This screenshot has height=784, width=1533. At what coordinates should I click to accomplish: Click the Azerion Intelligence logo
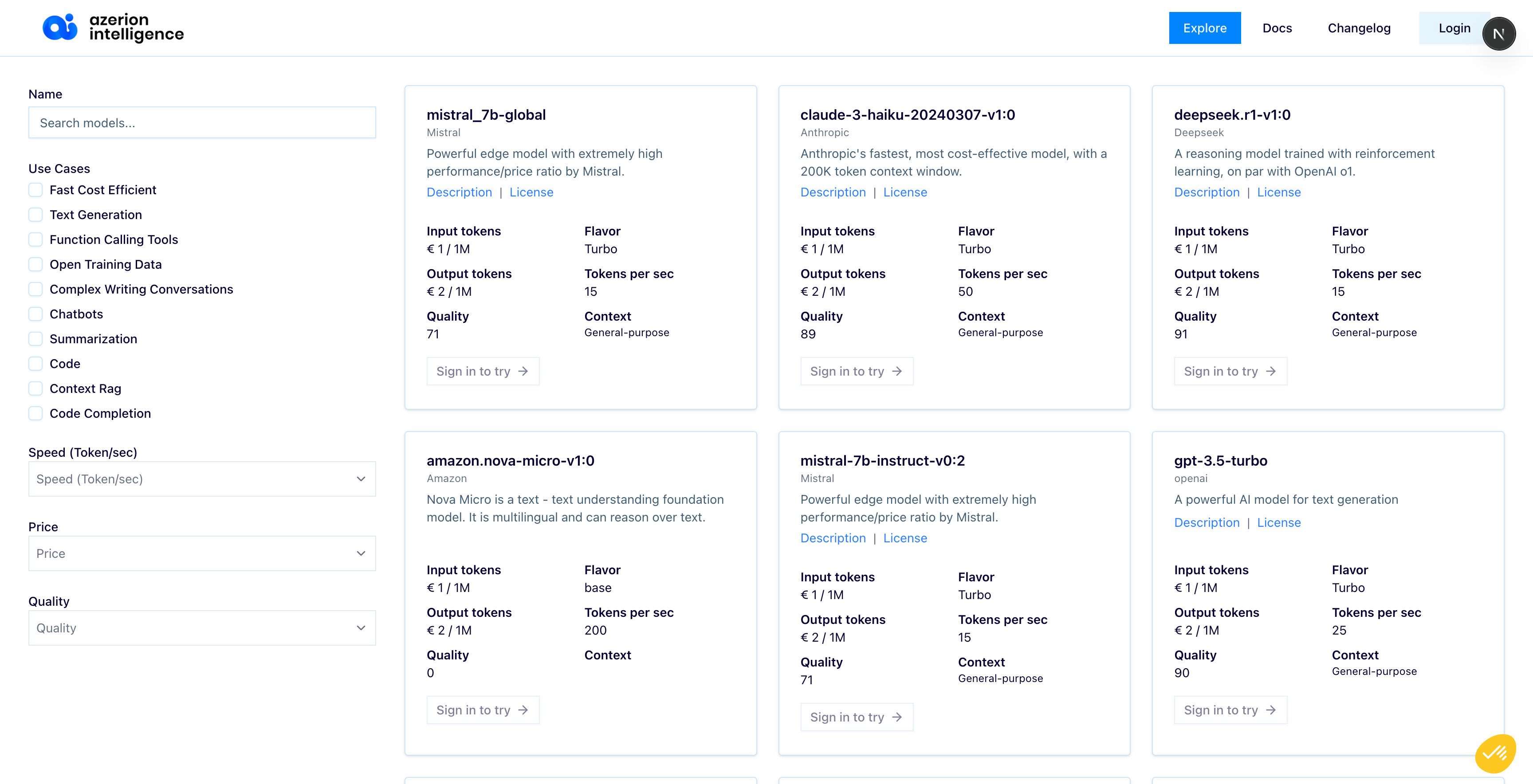(113, 27)
